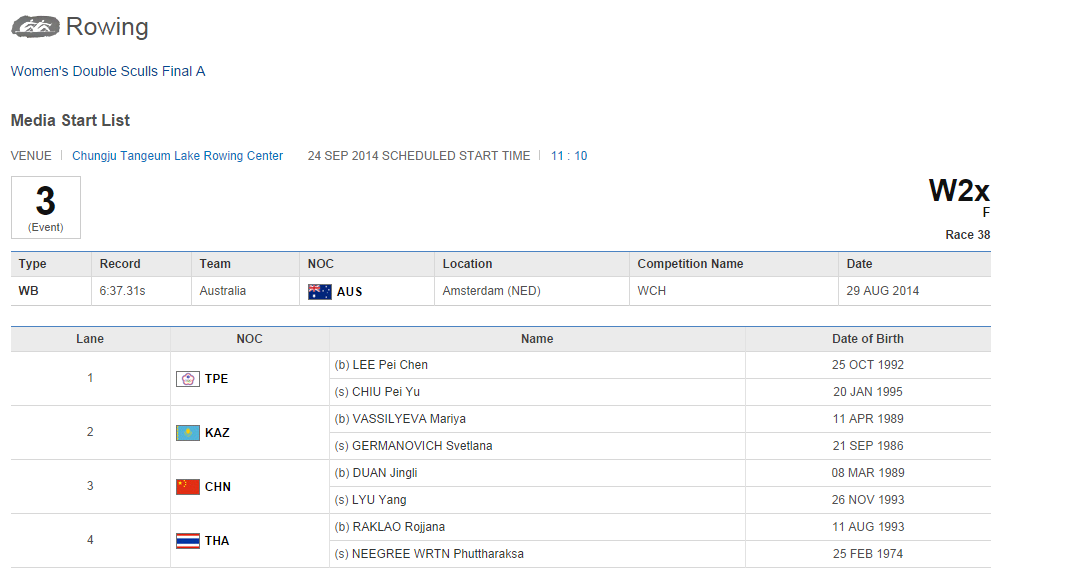This screenshot has width=1066, height=577.
Task: Click the Australia flag icon
Action: [320, 291]
